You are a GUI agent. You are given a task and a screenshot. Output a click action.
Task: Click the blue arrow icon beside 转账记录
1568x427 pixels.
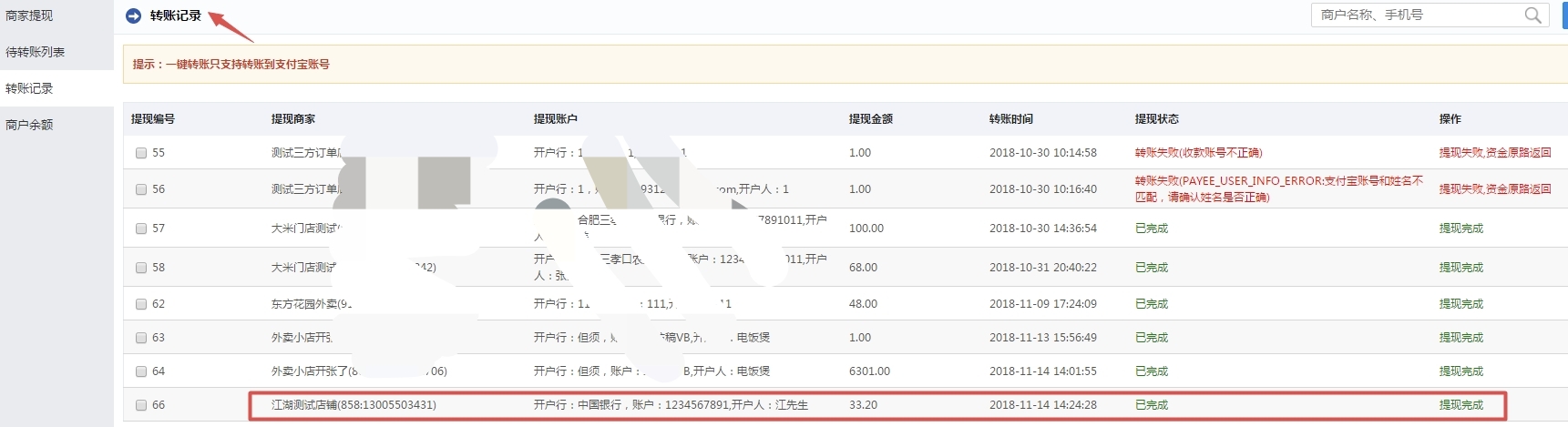tap(133, 15)
